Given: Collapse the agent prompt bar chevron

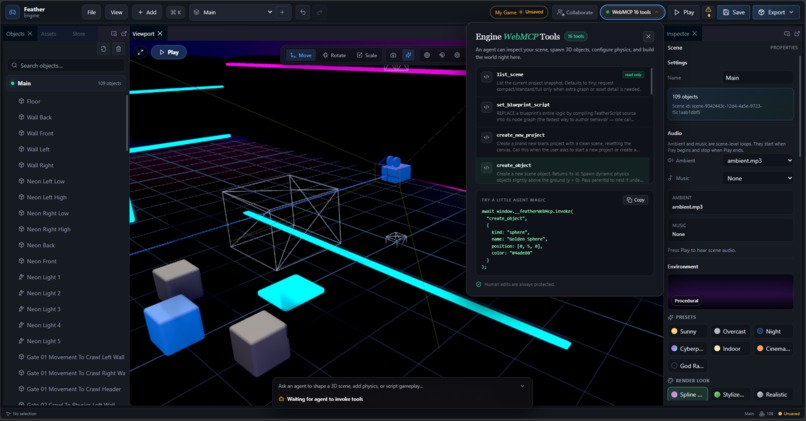Looking at the screenshot, I should click(522, 386).
